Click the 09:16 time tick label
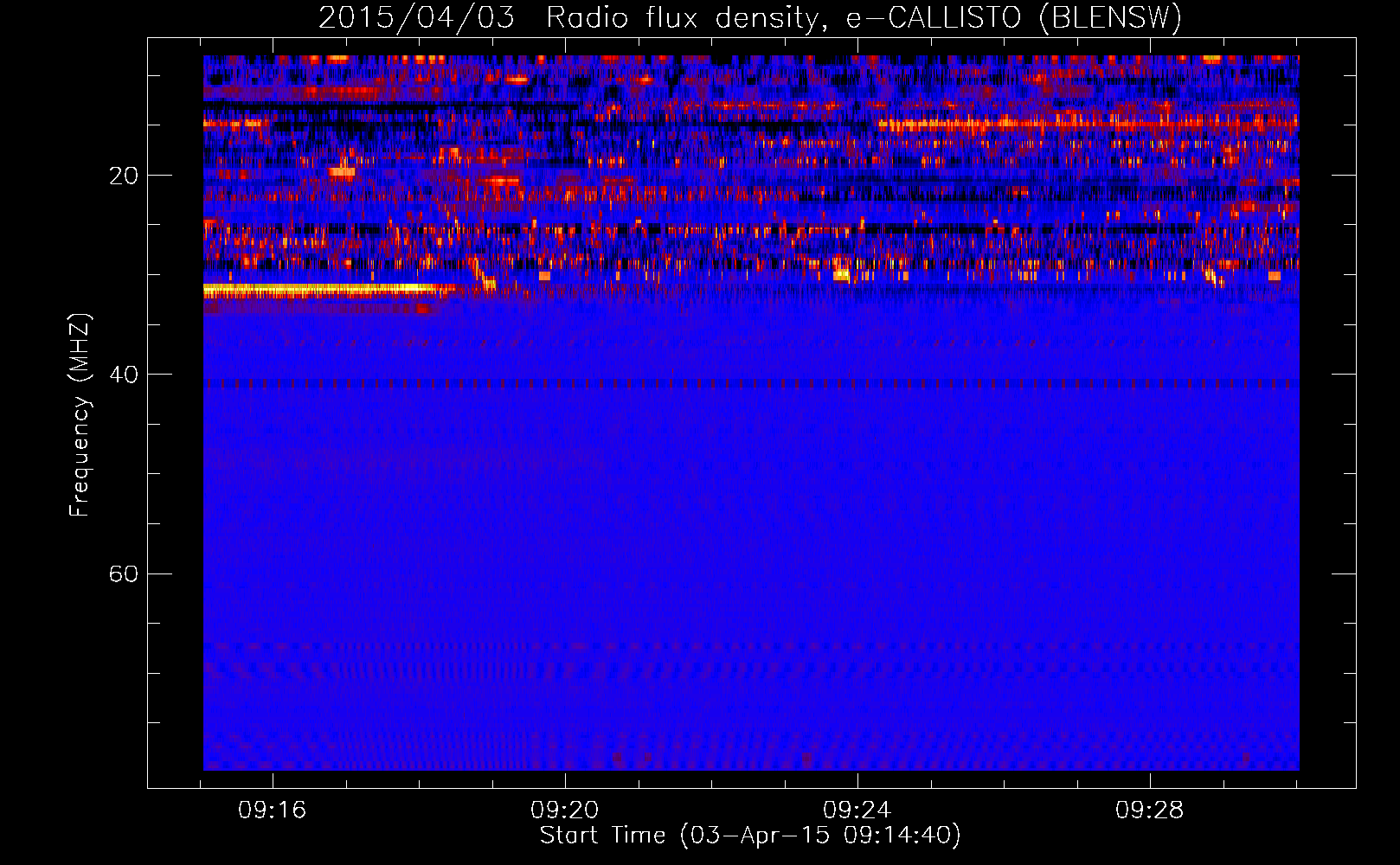 pos(273,811)
